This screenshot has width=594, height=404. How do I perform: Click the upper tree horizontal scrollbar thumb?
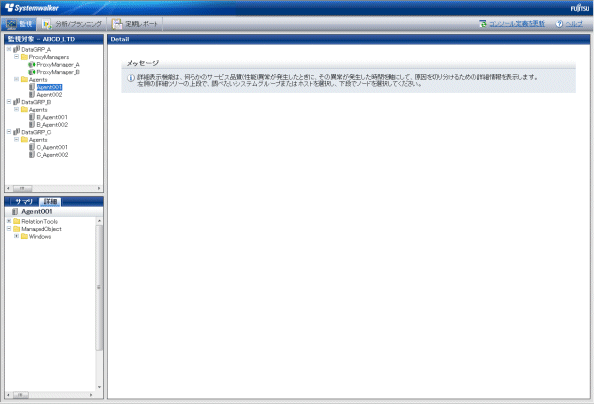coord(22,188)
